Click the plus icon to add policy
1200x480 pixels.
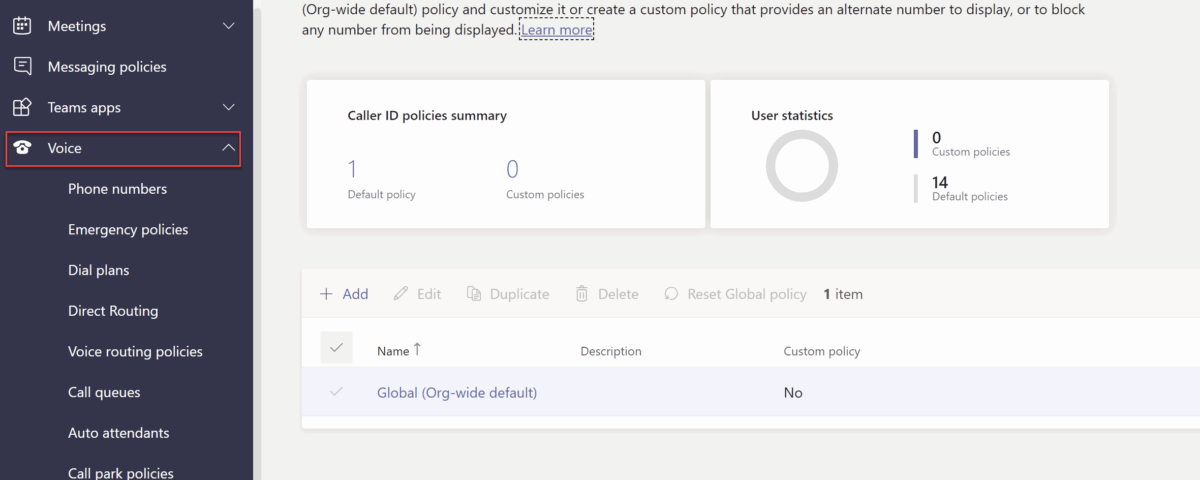click(326, 294)
